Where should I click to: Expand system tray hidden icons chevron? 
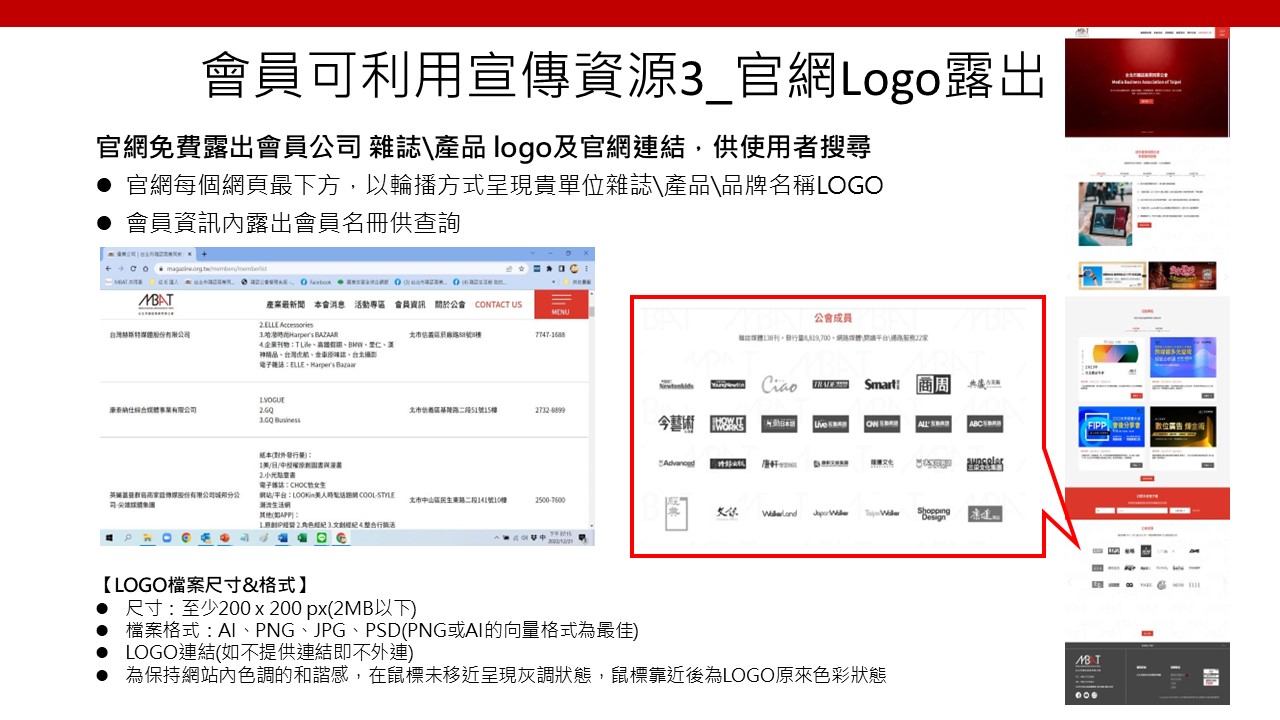tap(496, 538)
